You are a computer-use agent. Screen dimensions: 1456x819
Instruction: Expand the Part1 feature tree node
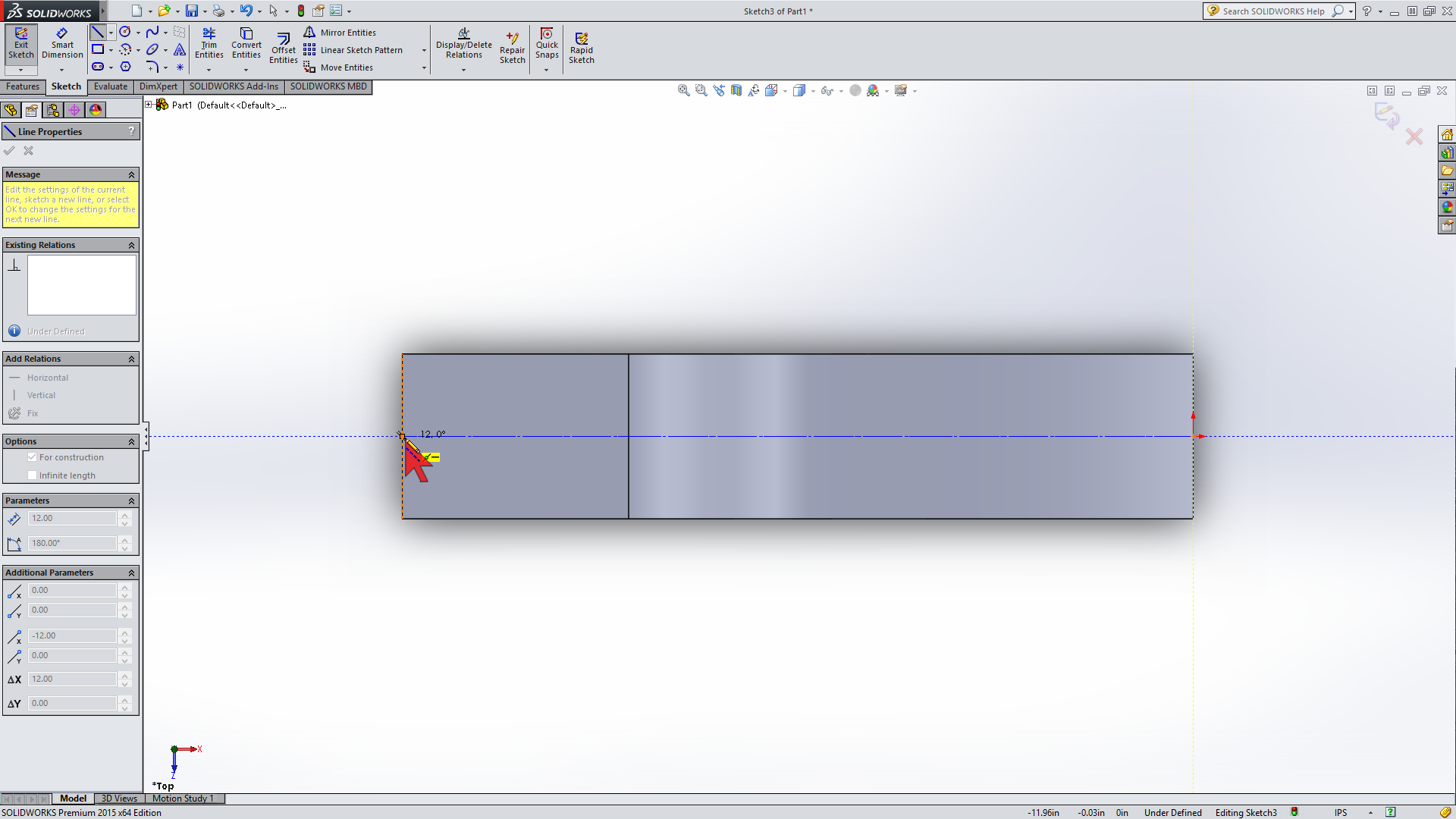tap(149, 105)
